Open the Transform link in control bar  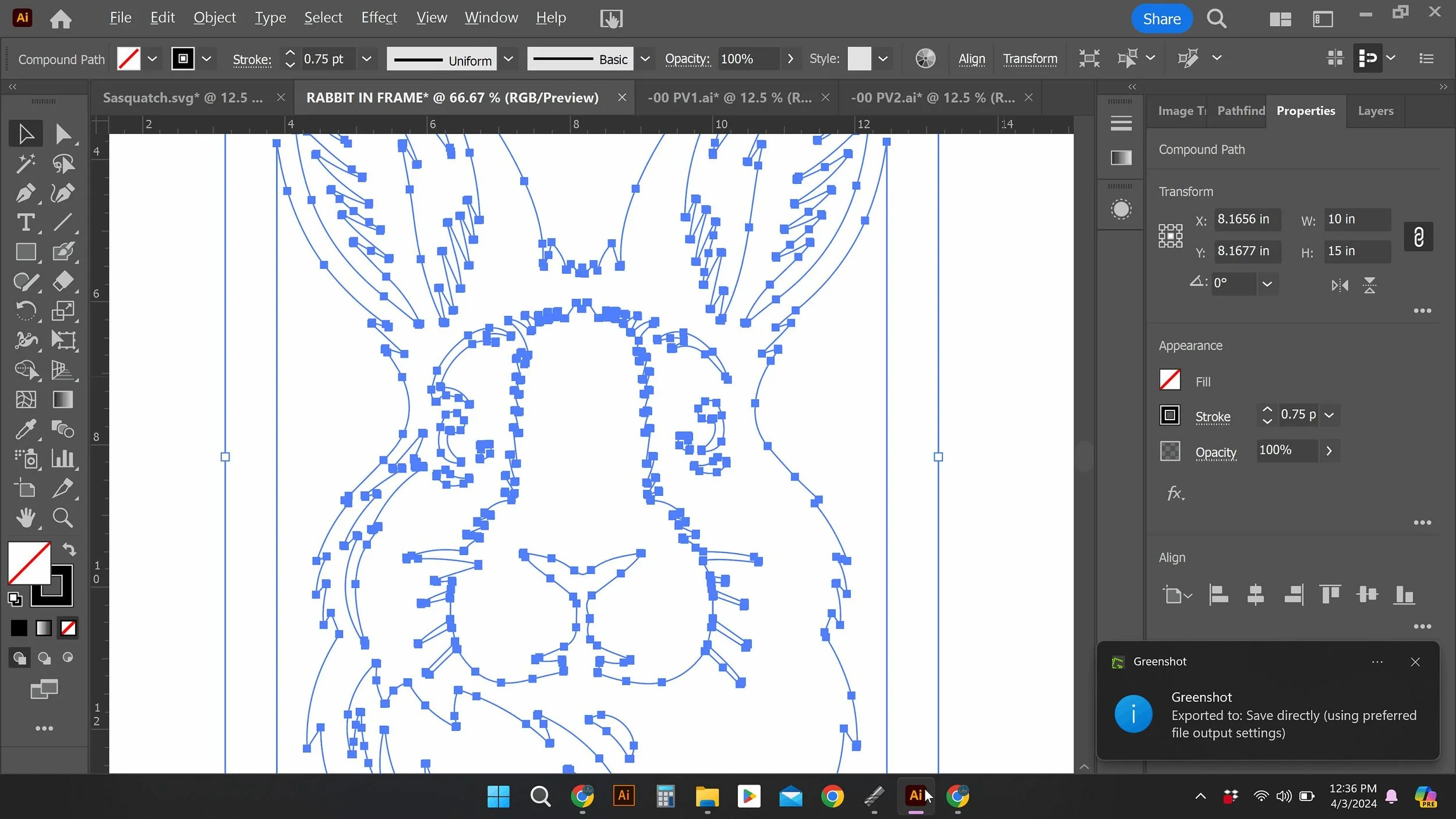click(x=1030, y=59)
